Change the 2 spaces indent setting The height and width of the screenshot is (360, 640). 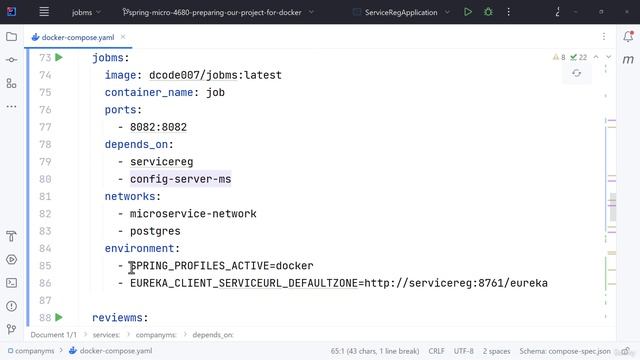pos(496,351)
